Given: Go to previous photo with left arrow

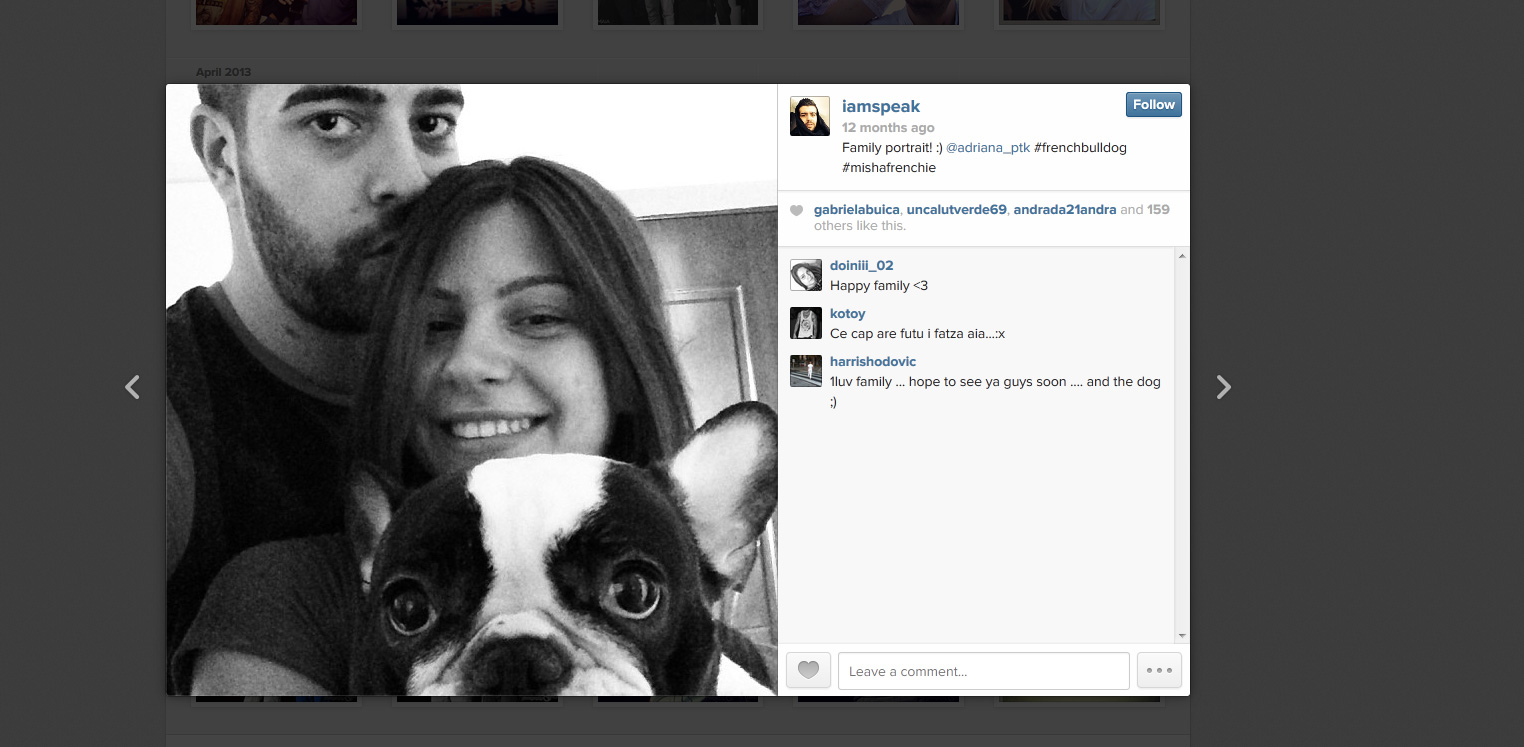Looking at the screenshot, I should tap(132, 387).
